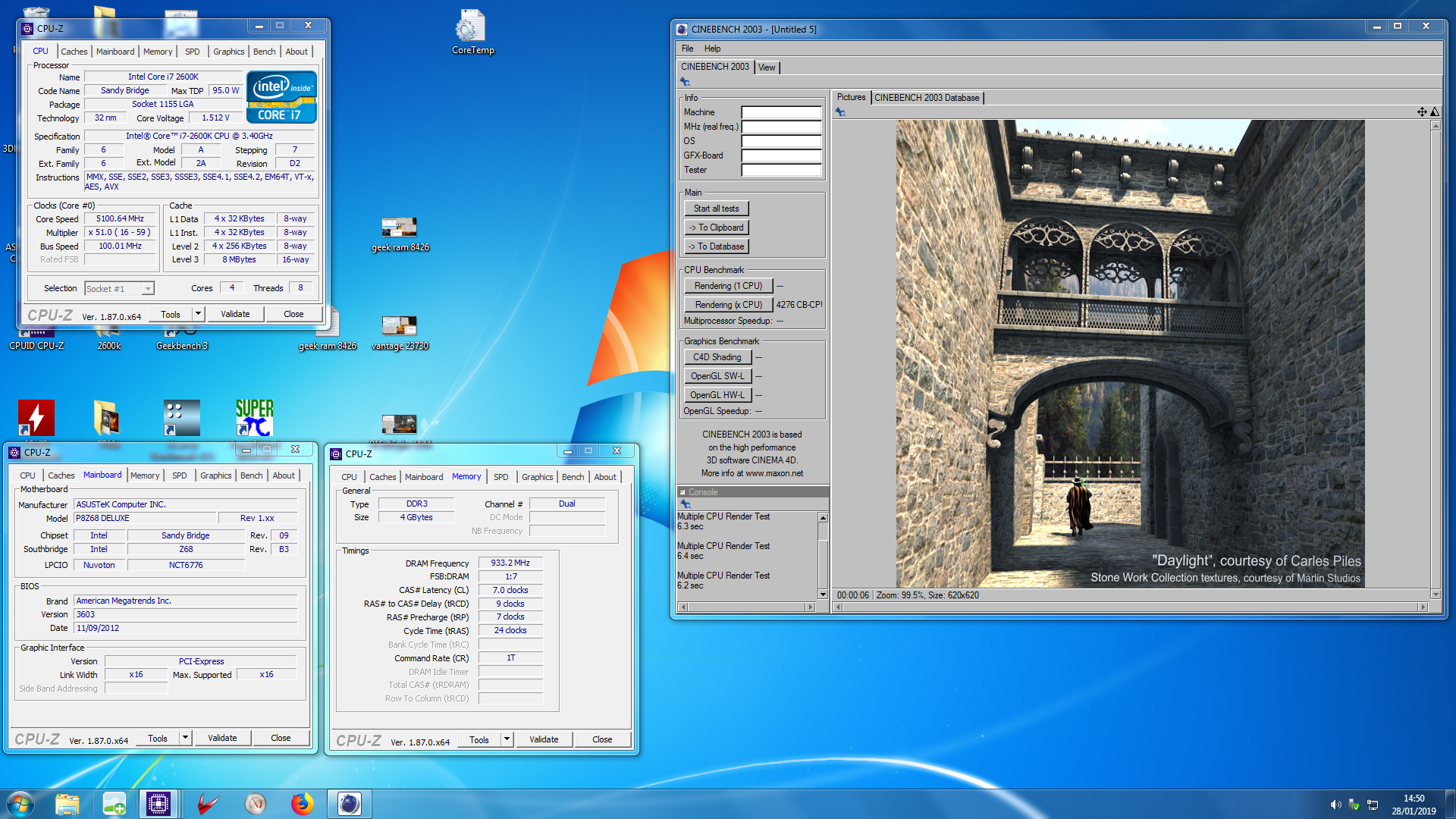Click the pin icon under CINEBENCH 2003 tab
The image size is (1456, 819).
coord(685,81)
